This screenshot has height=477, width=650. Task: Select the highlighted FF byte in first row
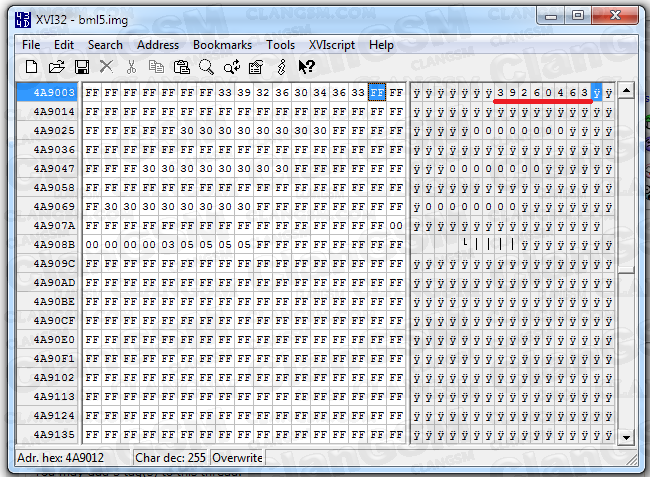point(377,92)
